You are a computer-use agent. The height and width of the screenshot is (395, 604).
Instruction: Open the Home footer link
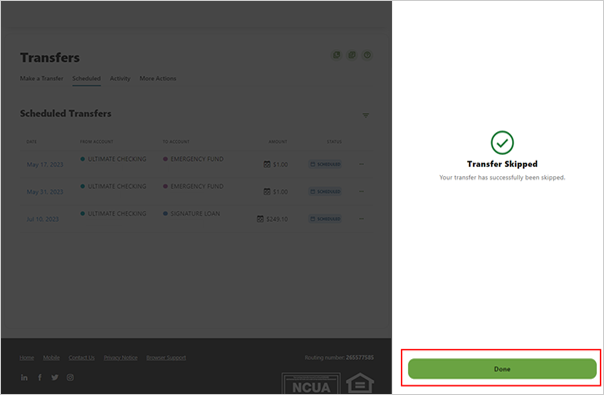tap(27, 358)
